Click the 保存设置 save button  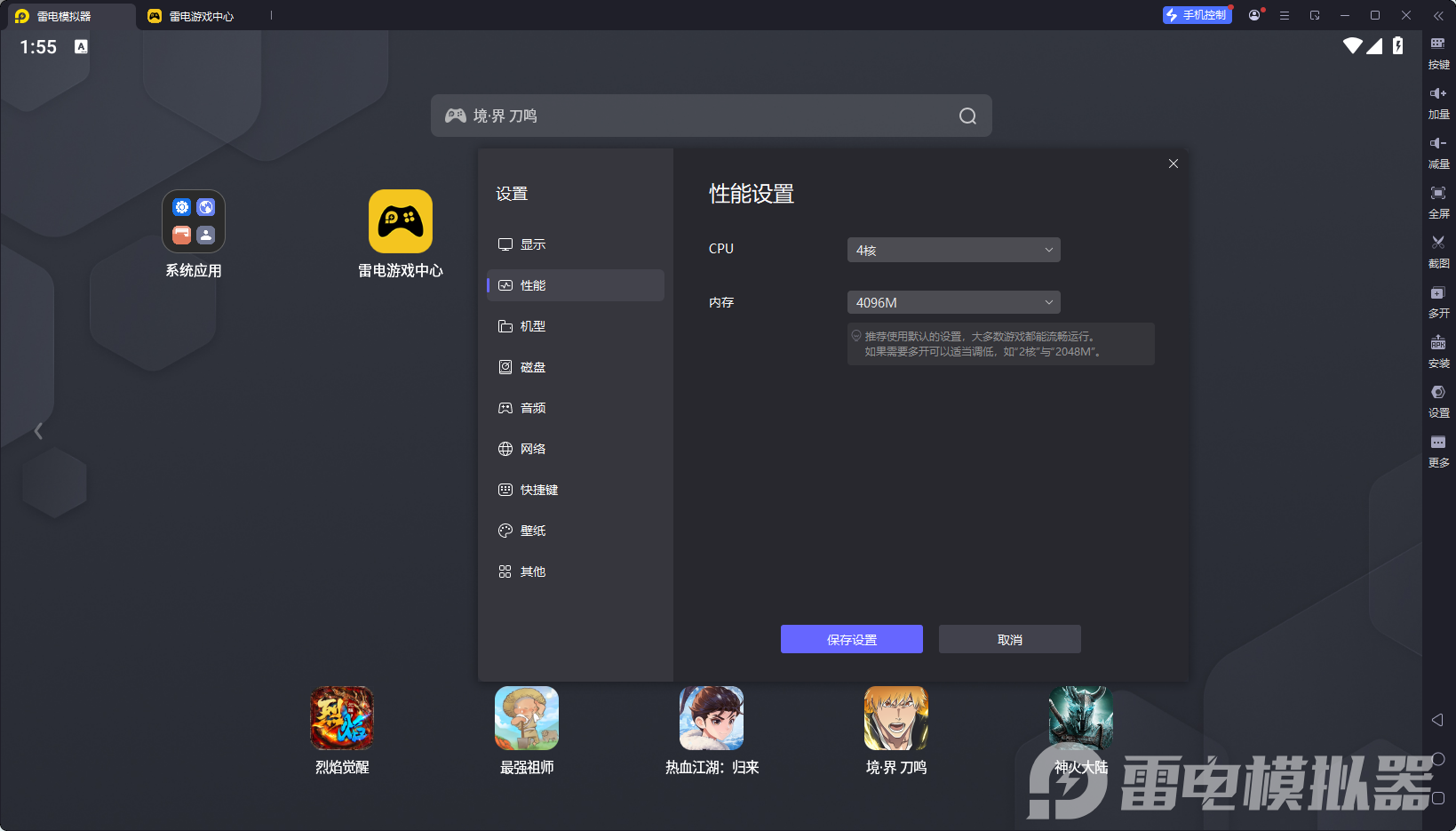[851, 639]
